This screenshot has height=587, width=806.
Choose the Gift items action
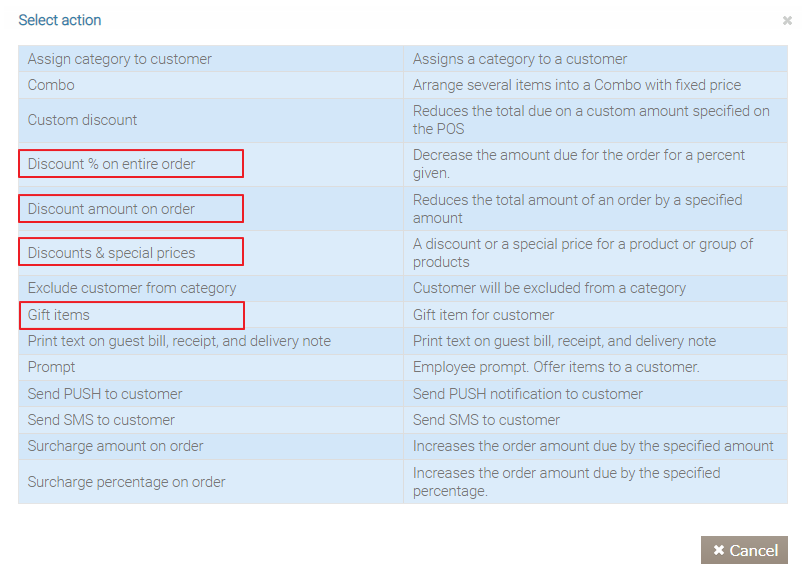click(x=59, y=315)
